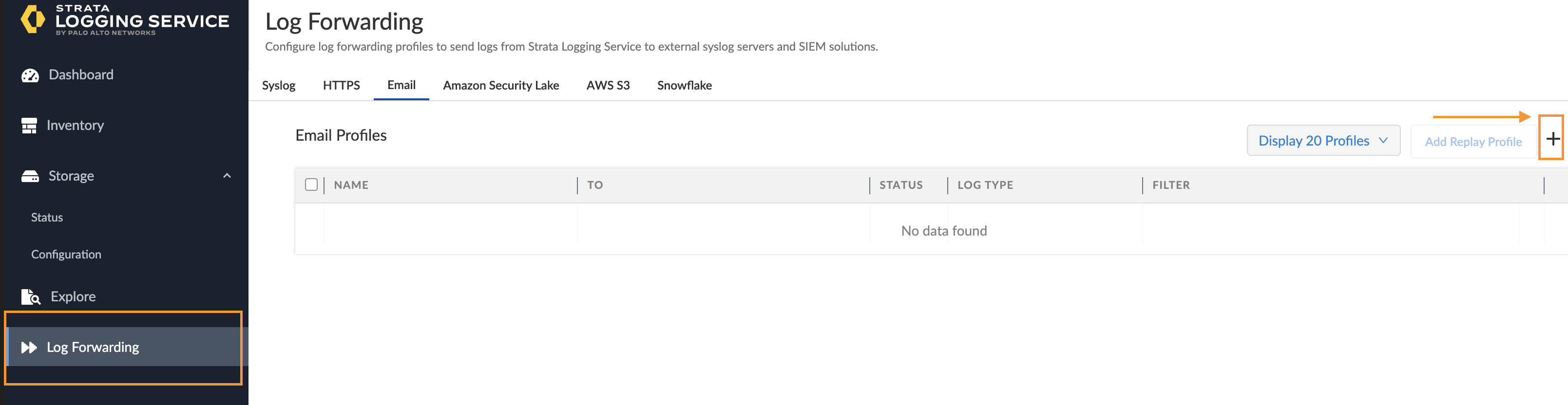
Task: Collapse the Storage section in the sidebar
Action: point(227,176)
